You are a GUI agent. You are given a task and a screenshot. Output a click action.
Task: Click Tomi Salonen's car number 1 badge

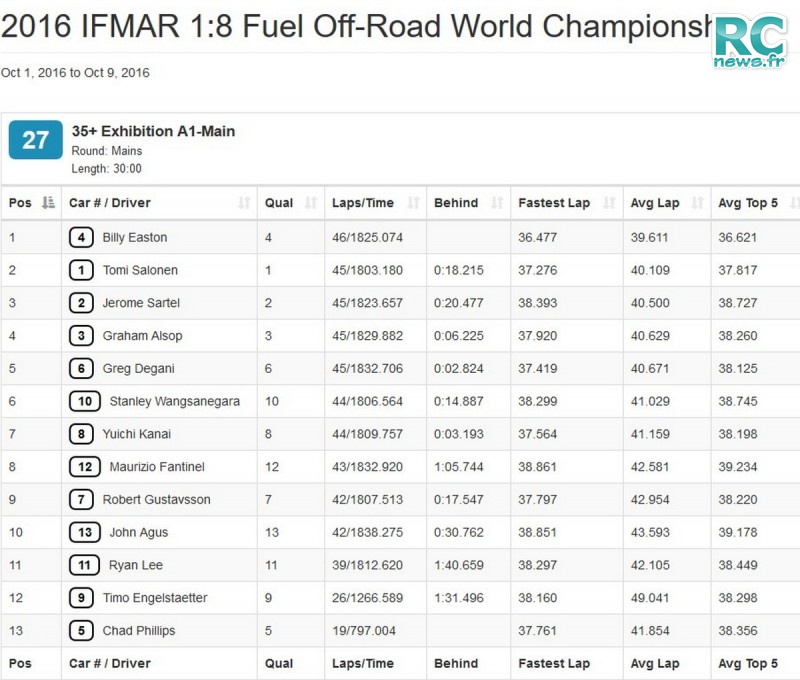[81, 270]
